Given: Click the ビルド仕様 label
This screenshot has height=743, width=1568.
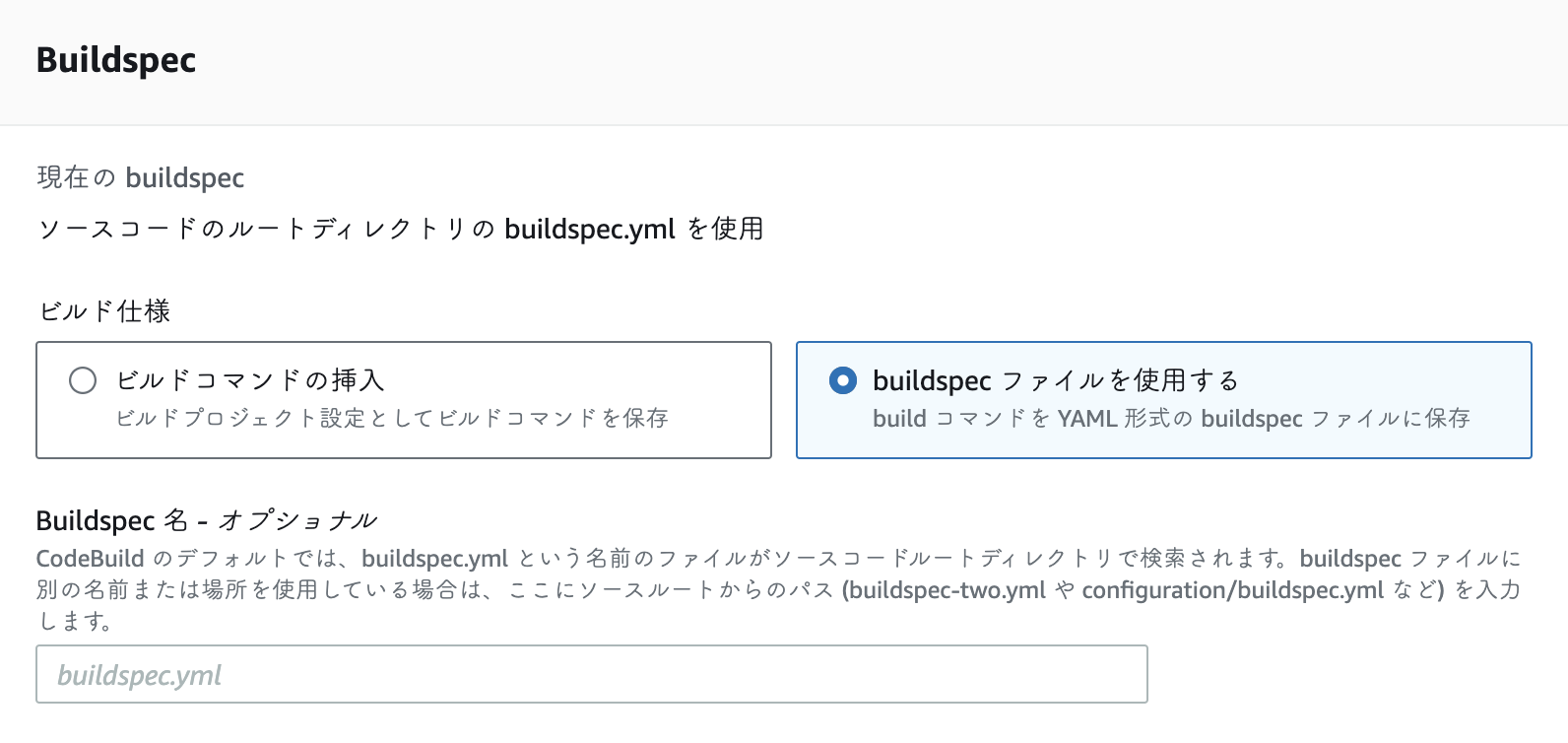Looking at the screenshot, I should coord(104,311).
